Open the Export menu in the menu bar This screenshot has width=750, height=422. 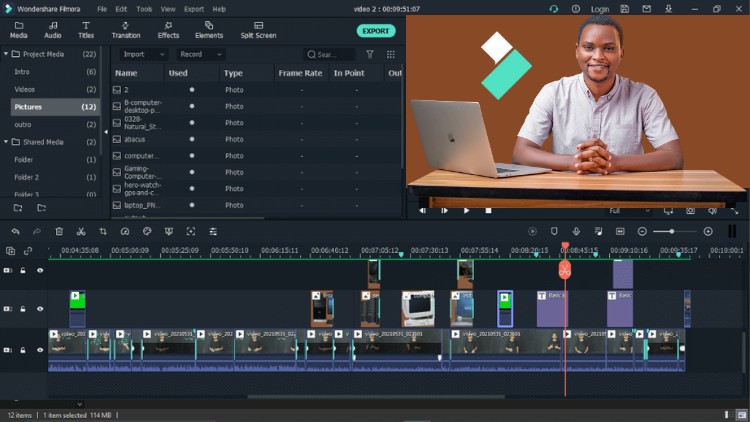click(194, 9)
